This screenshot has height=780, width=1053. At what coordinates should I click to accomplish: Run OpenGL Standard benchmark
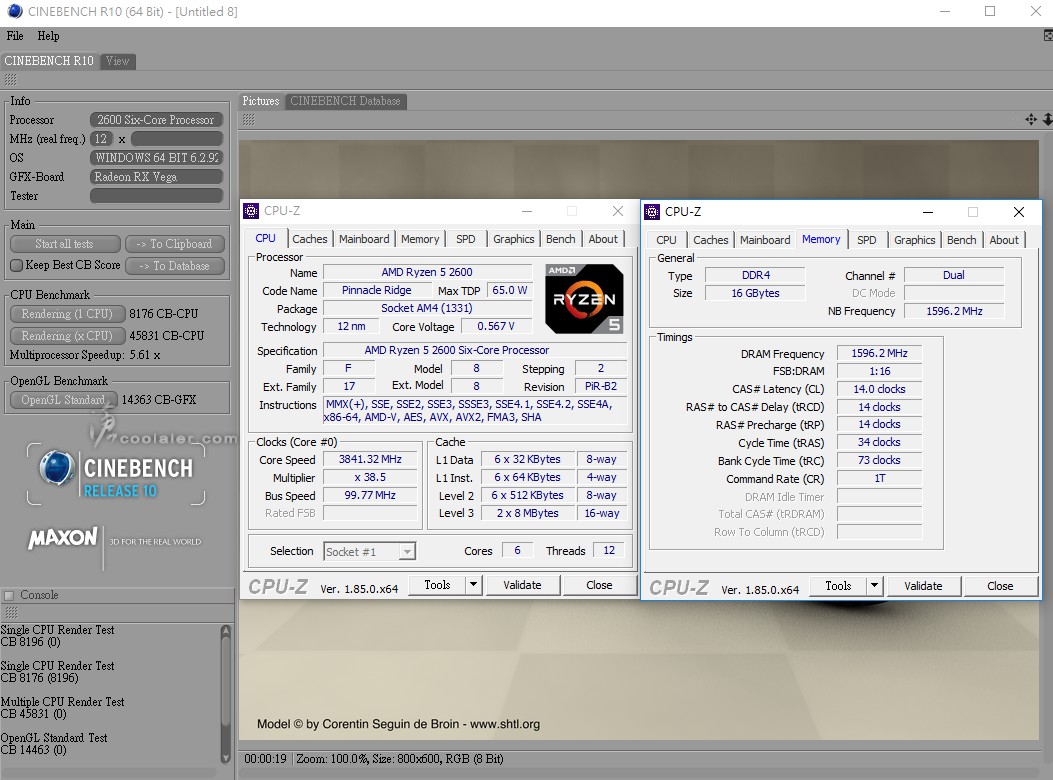64,400
